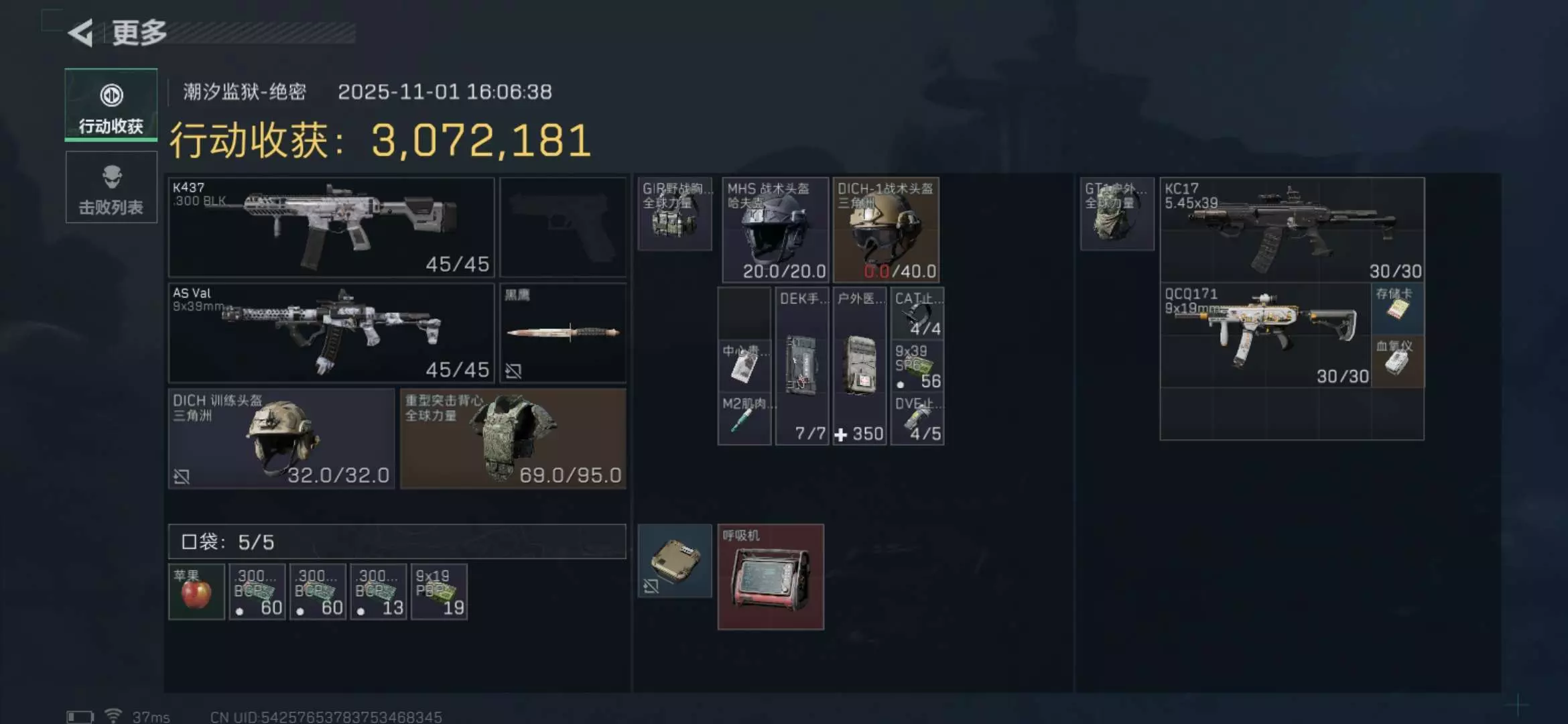The height and width of the screenshot is (724, 1568).
Task: Select the 户外医疗 kit with 350
Action: (x=860, y=366)
